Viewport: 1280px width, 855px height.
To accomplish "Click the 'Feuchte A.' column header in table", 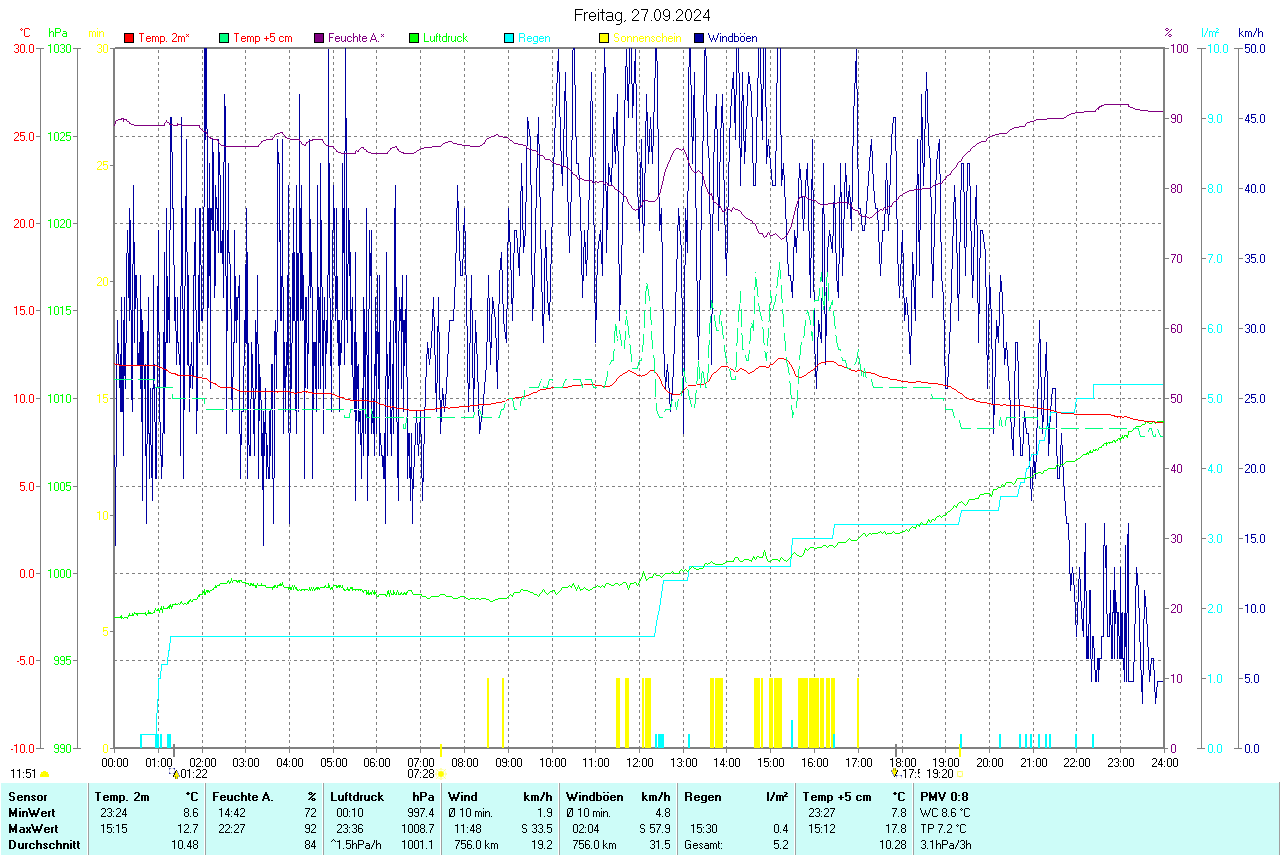I will pos(243,797).
